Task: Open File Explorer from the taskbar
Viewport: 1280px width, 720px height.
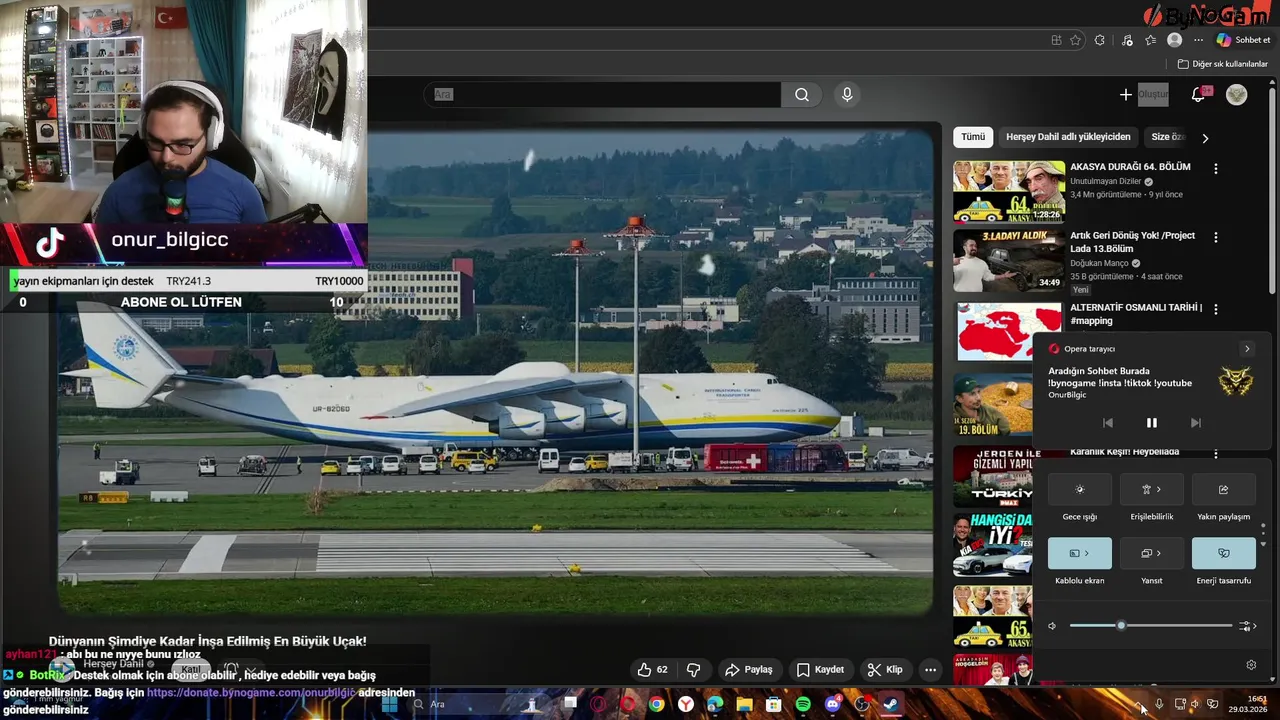Action: 744,705
